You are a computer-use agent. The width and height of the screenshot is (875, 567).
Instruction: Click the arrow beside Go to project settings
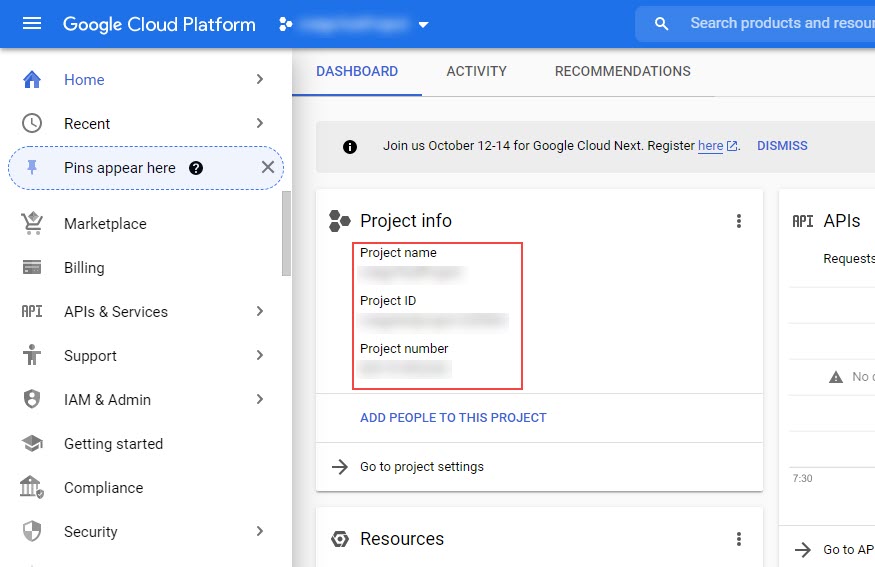(340, 467)
